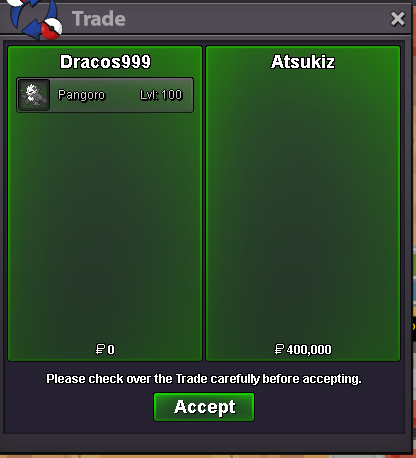The width and height of the screenshot is (416, 458).
Task: Click the Trade pokeball-arrows logo icon
Action: [x=35, y=18]
